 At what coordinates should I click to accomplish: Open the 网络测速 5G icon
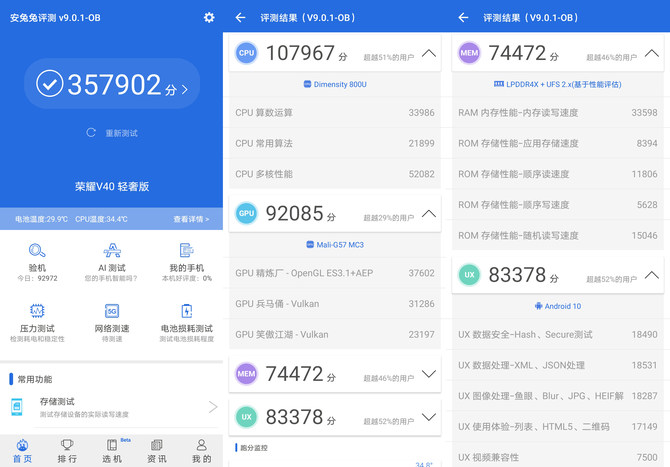click(x=112, y=311)
